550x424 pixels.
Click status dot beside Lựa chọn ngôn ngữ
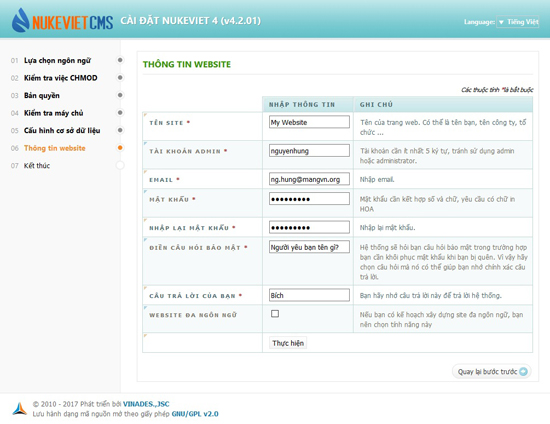pos(120,60)
